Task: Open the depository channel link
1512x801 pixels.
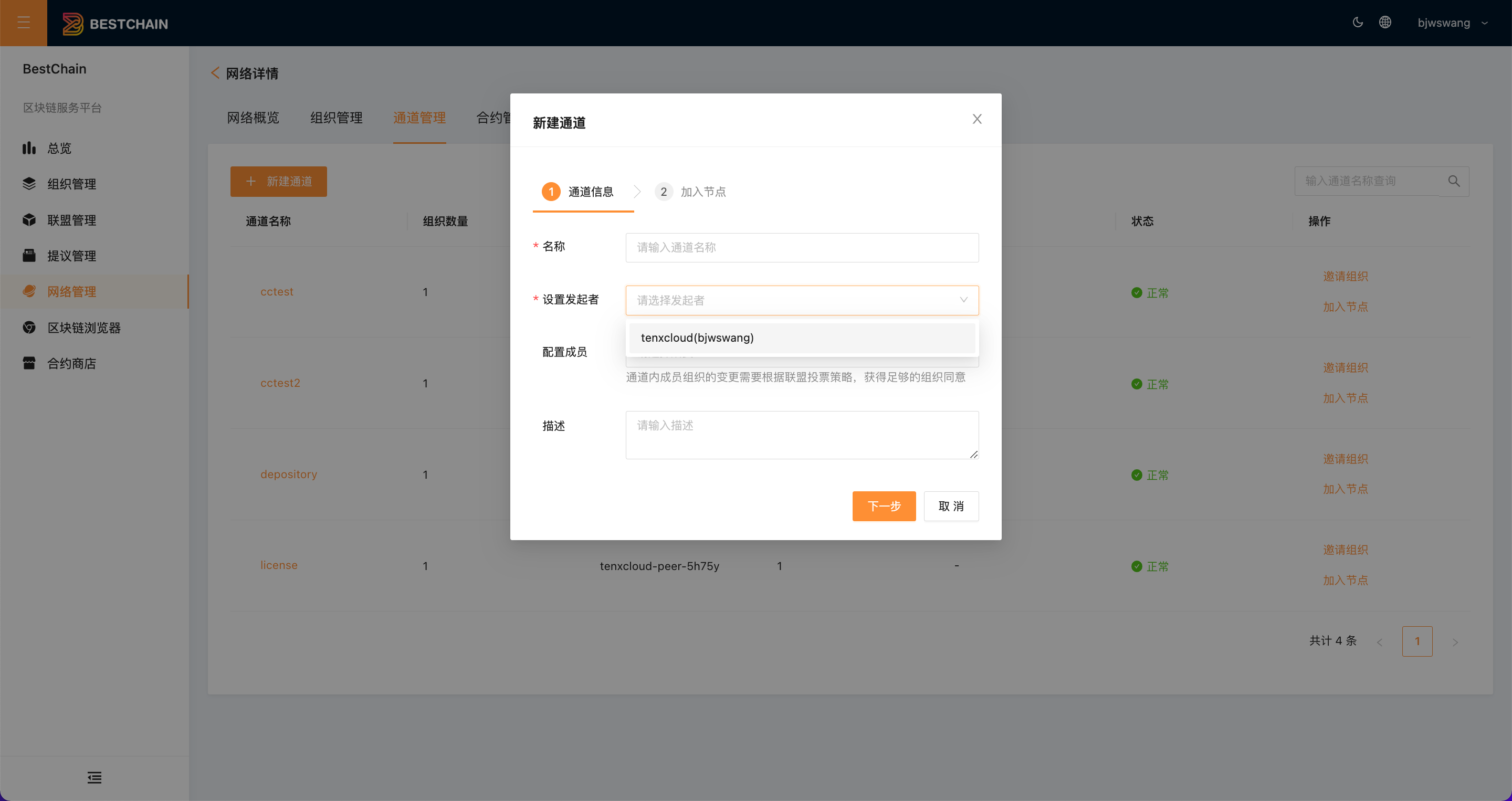Action: click(288, 474)
